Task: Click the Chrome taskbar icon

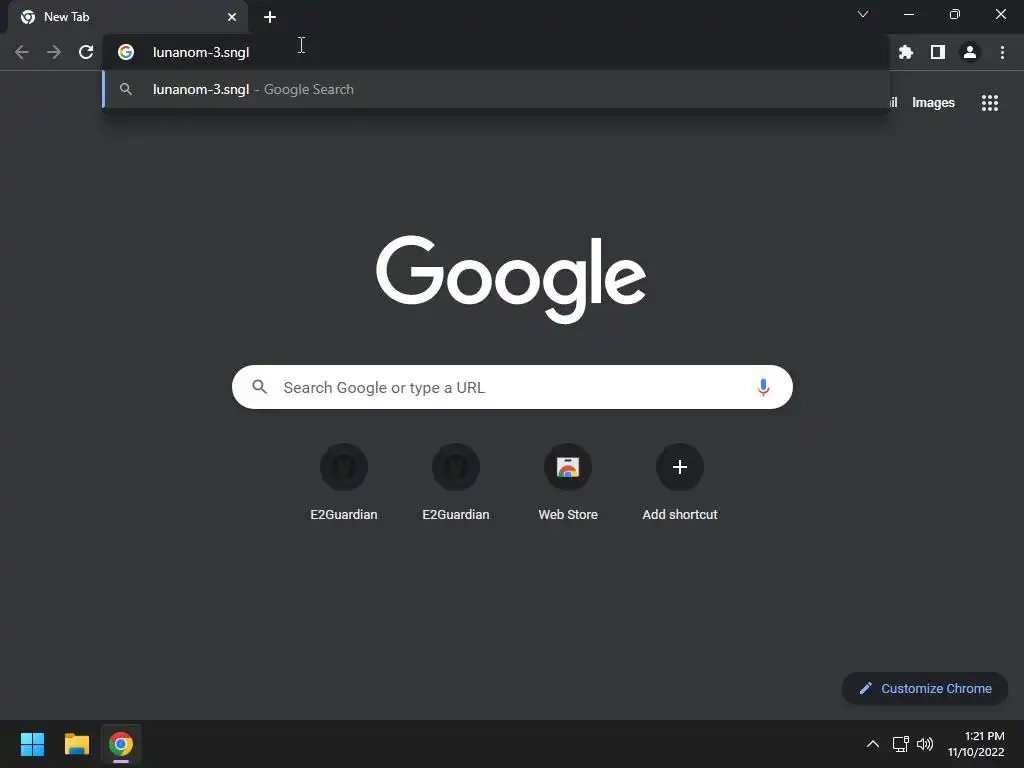Action: tap(121, 744)
